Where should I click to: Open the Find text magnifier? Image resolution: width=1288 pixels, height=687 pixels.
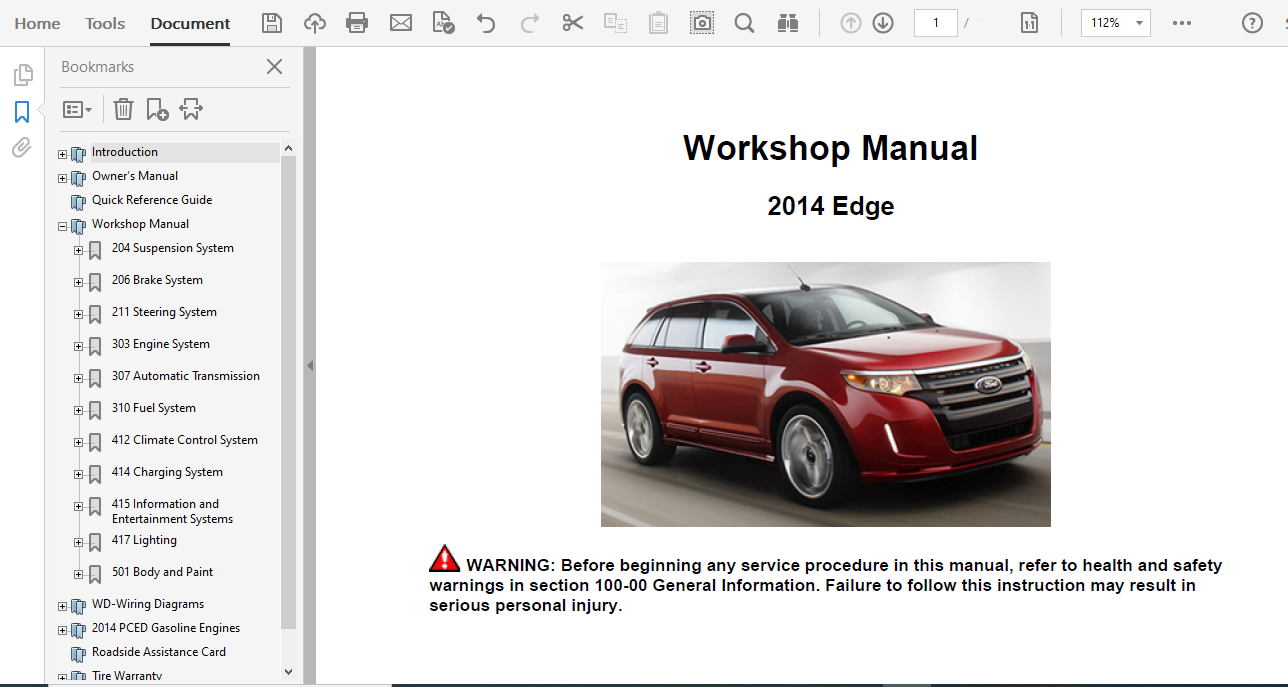point(744,23)
